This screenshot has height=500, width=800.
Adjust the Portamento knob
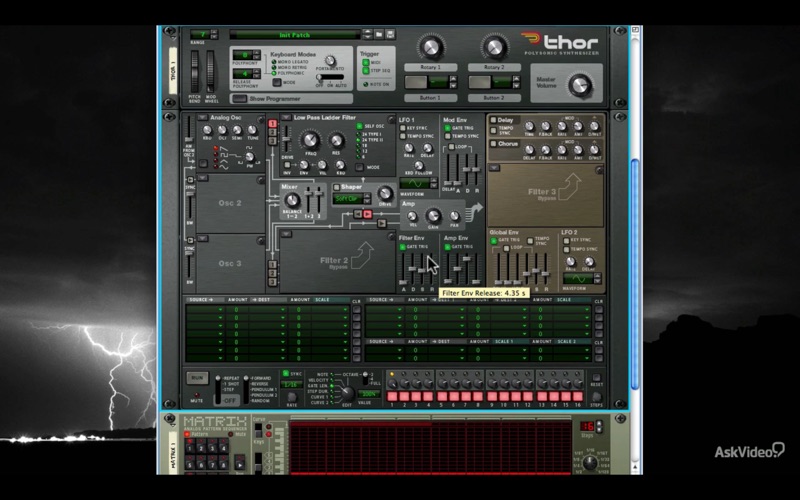[330, 60]
